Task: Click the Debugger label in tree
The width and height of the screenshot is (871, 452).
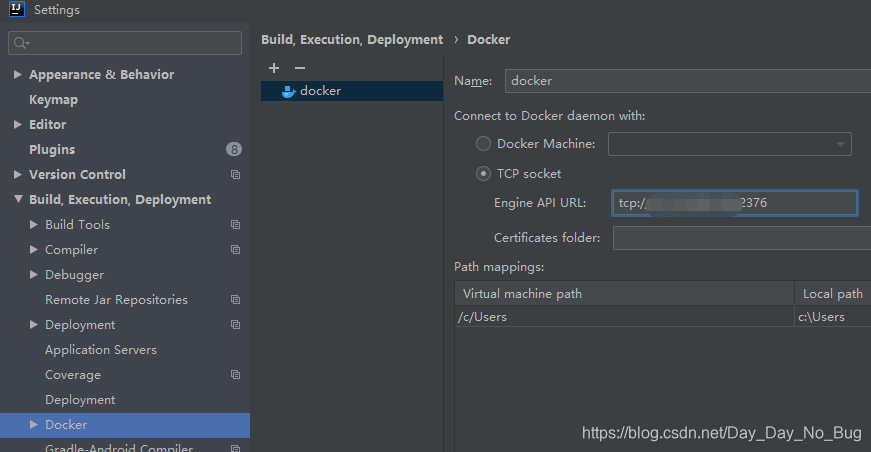Action: coord(74,275)
